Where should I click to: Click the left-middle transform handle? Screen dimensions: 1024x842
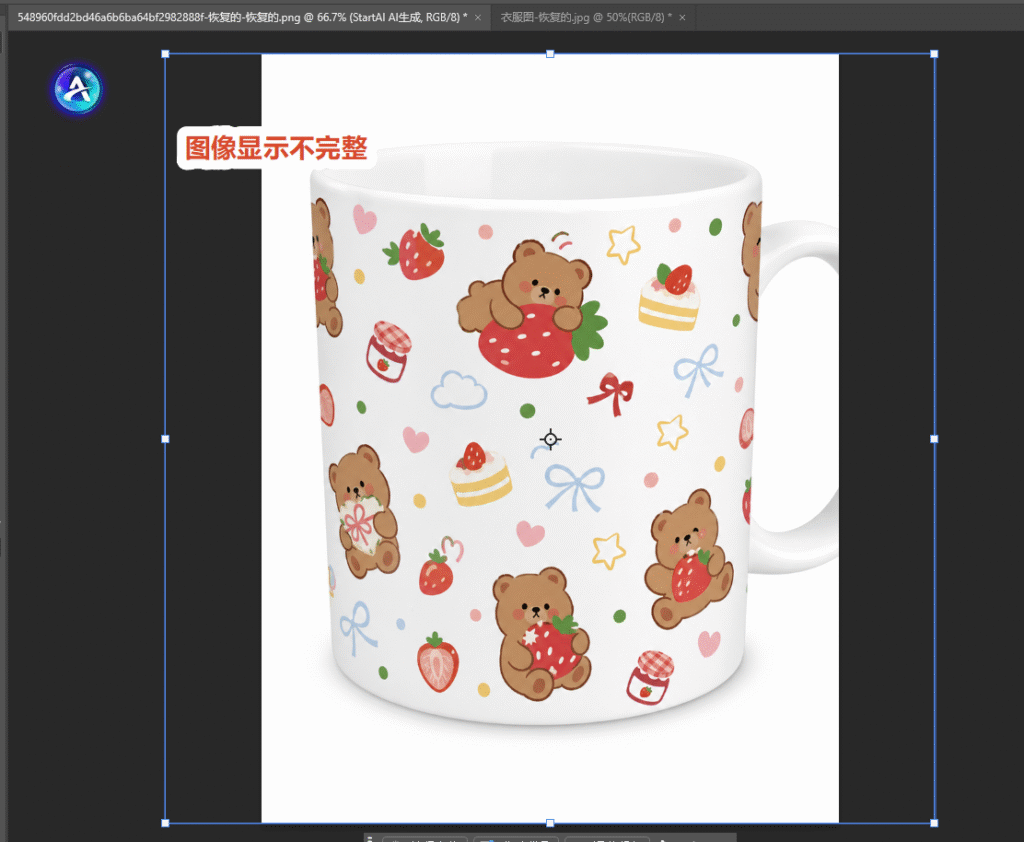tap(165, 439)
